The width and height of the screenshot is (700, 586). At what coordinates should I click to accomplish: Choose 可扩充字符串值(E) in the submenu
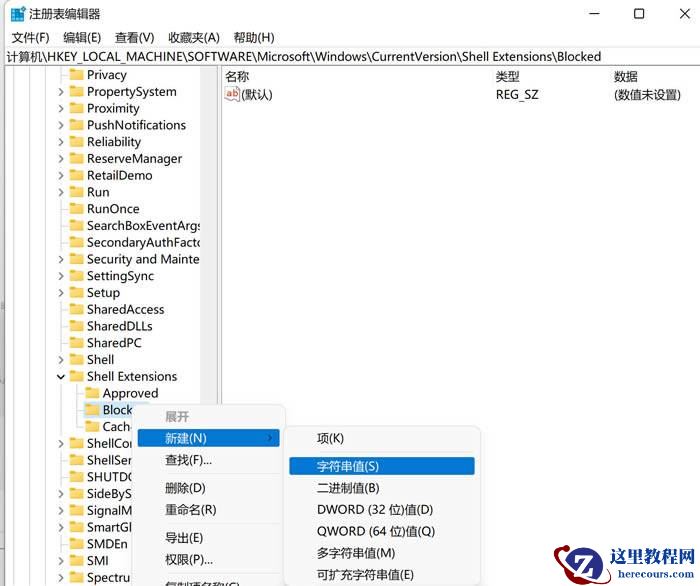pyautogui.click(x=382, y=575)
